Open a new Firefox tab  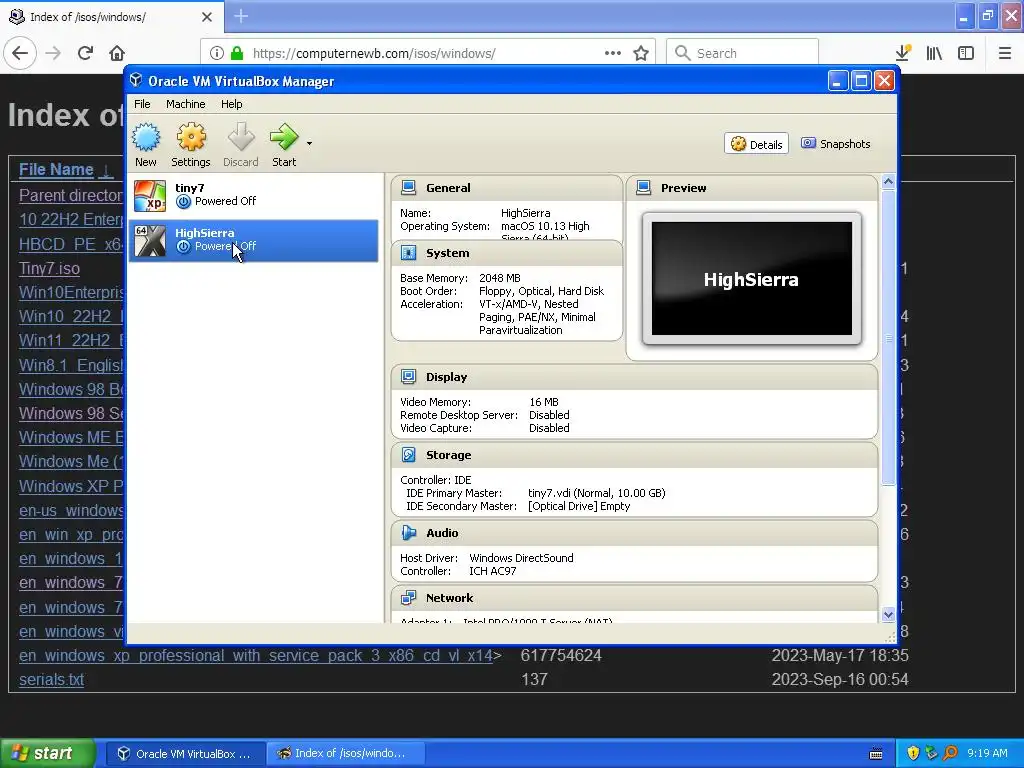(x=241, y=16)
